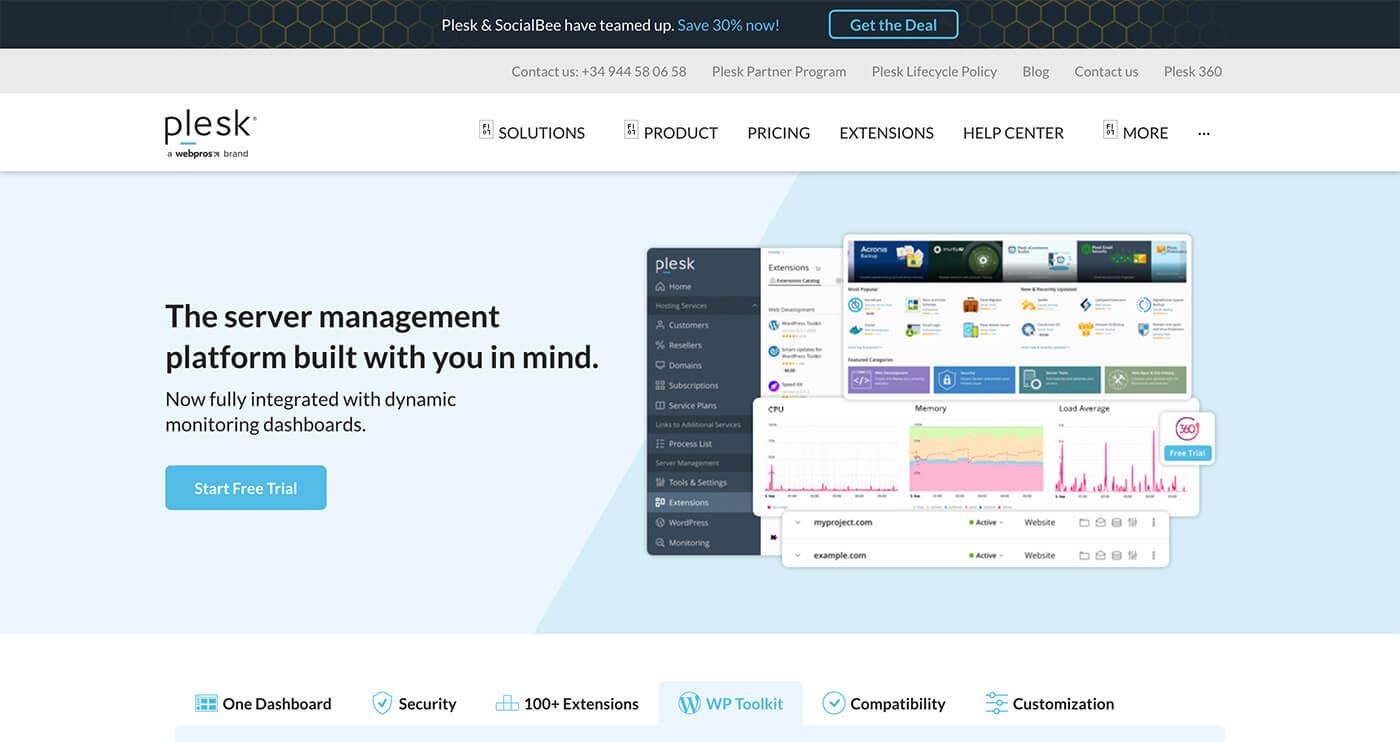Click the mail icon in example.com row
The height and width of the screenshot is (742, 1400).
coord(1101,555)
